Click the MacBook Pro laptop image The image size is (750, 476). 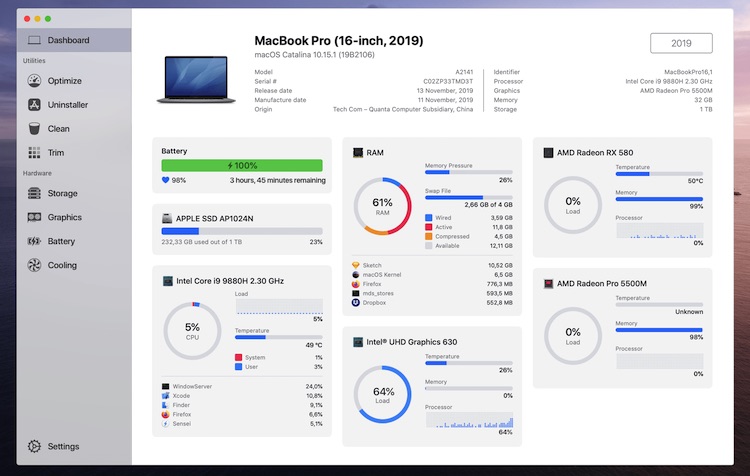coord(195,79)
